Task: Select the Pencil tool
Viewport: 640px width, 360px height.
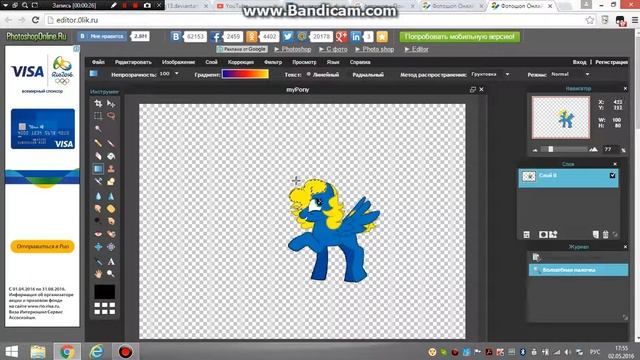Action: (98, 143)
